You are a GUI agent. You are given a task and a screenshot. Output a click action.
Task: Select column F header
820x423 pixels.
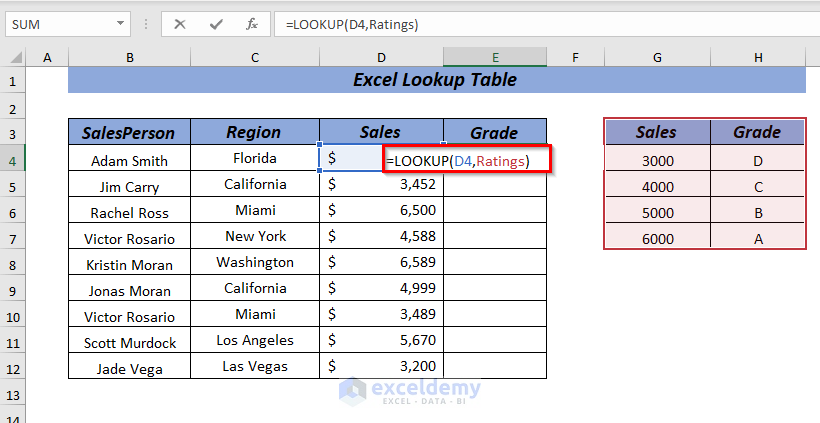[x=575, y=58]
